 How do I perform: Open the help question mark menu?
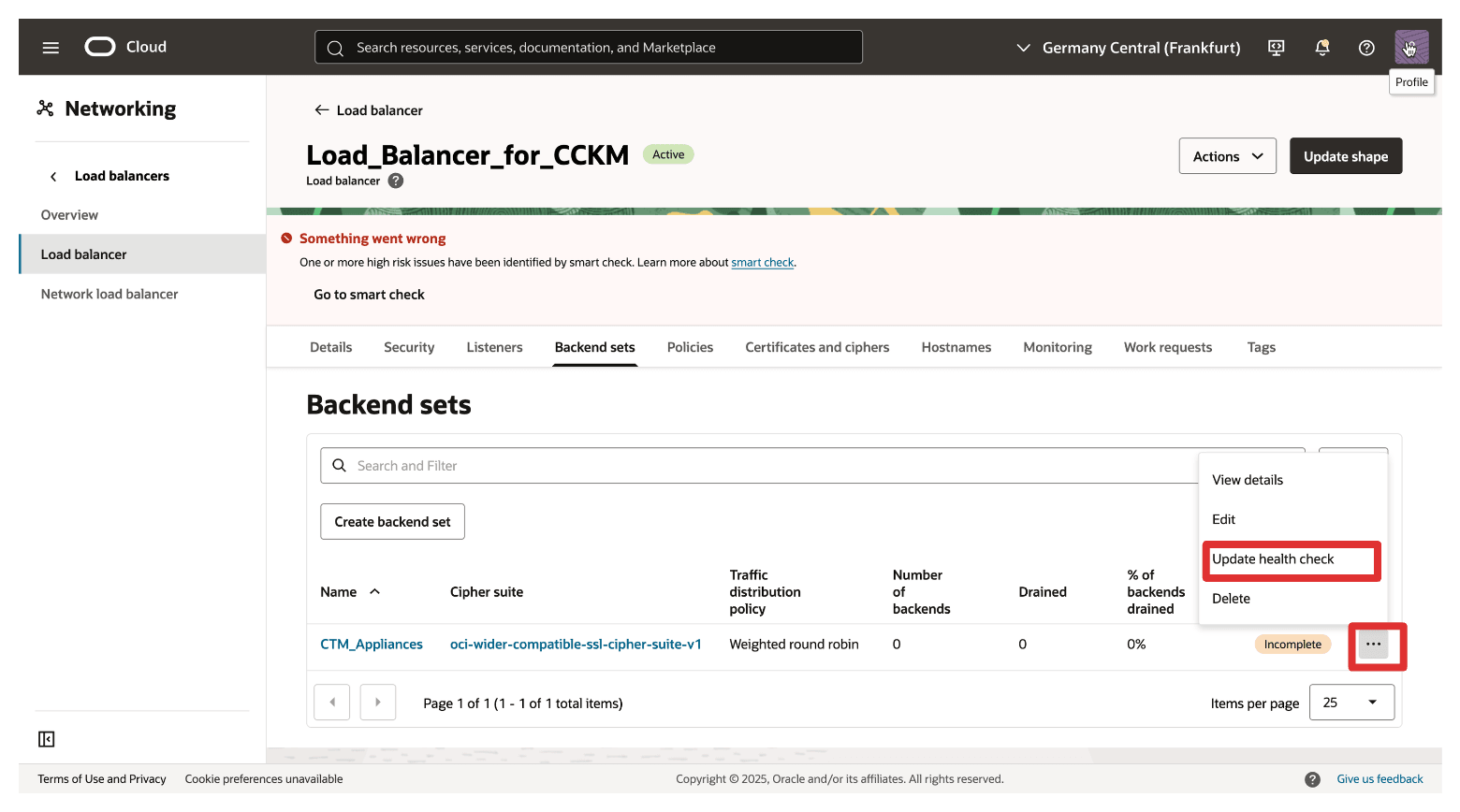1366,48
